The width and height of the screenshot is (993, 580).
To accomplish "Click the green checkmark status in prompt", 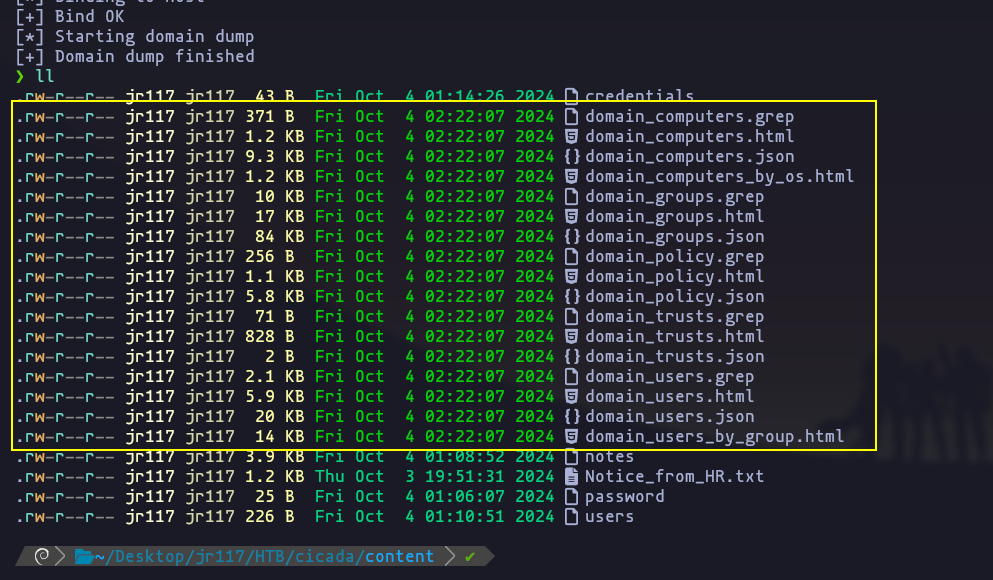I will click(470, 557).
